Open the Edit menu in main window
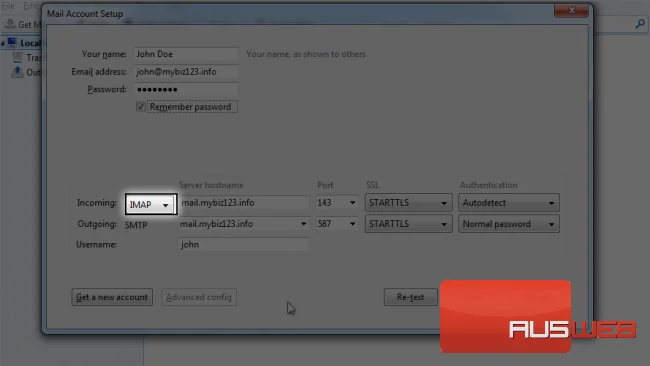Screen dimensions: 650x366 30,6
